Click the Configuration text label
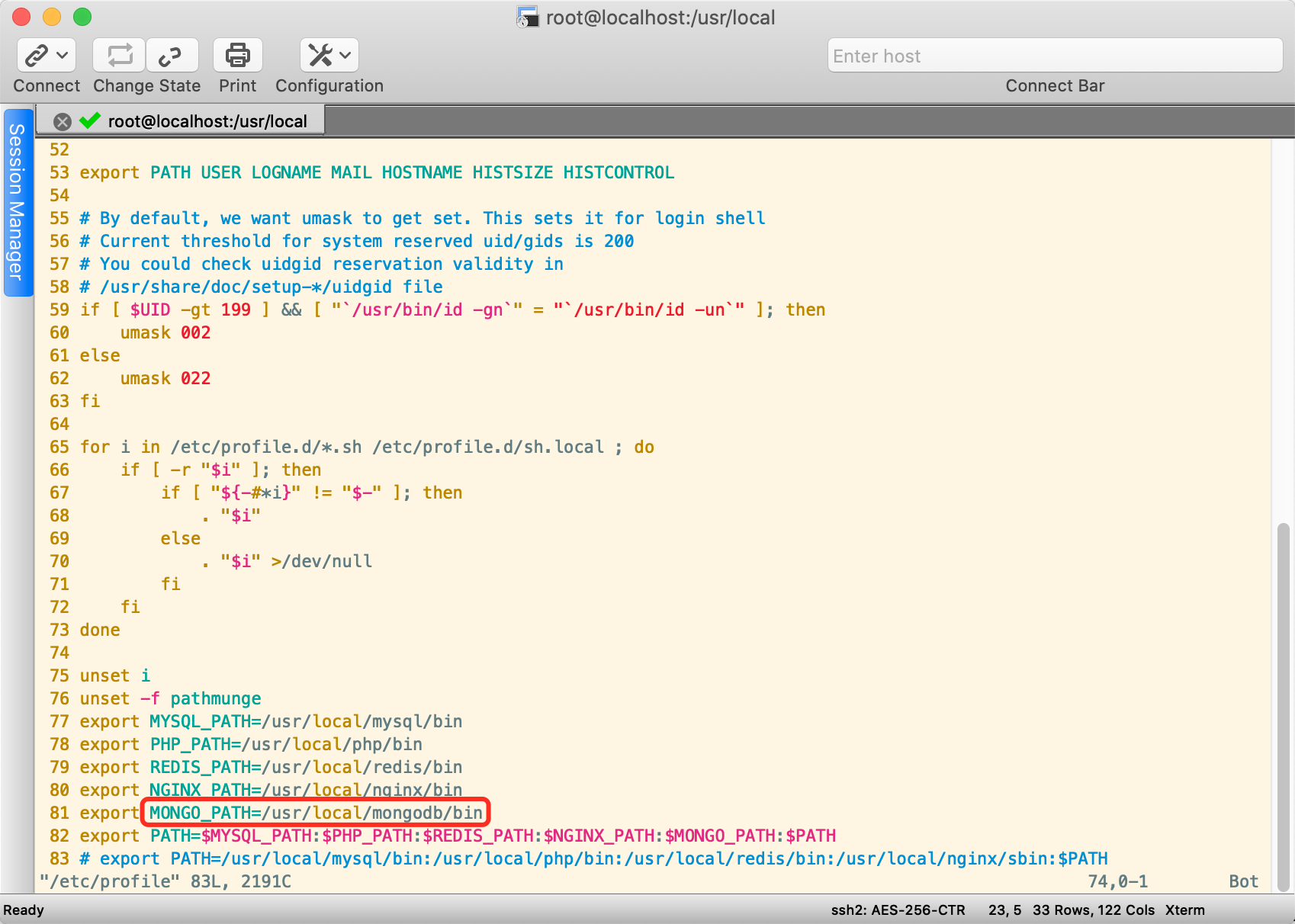1295x924 pixels. tap(329, 86)
